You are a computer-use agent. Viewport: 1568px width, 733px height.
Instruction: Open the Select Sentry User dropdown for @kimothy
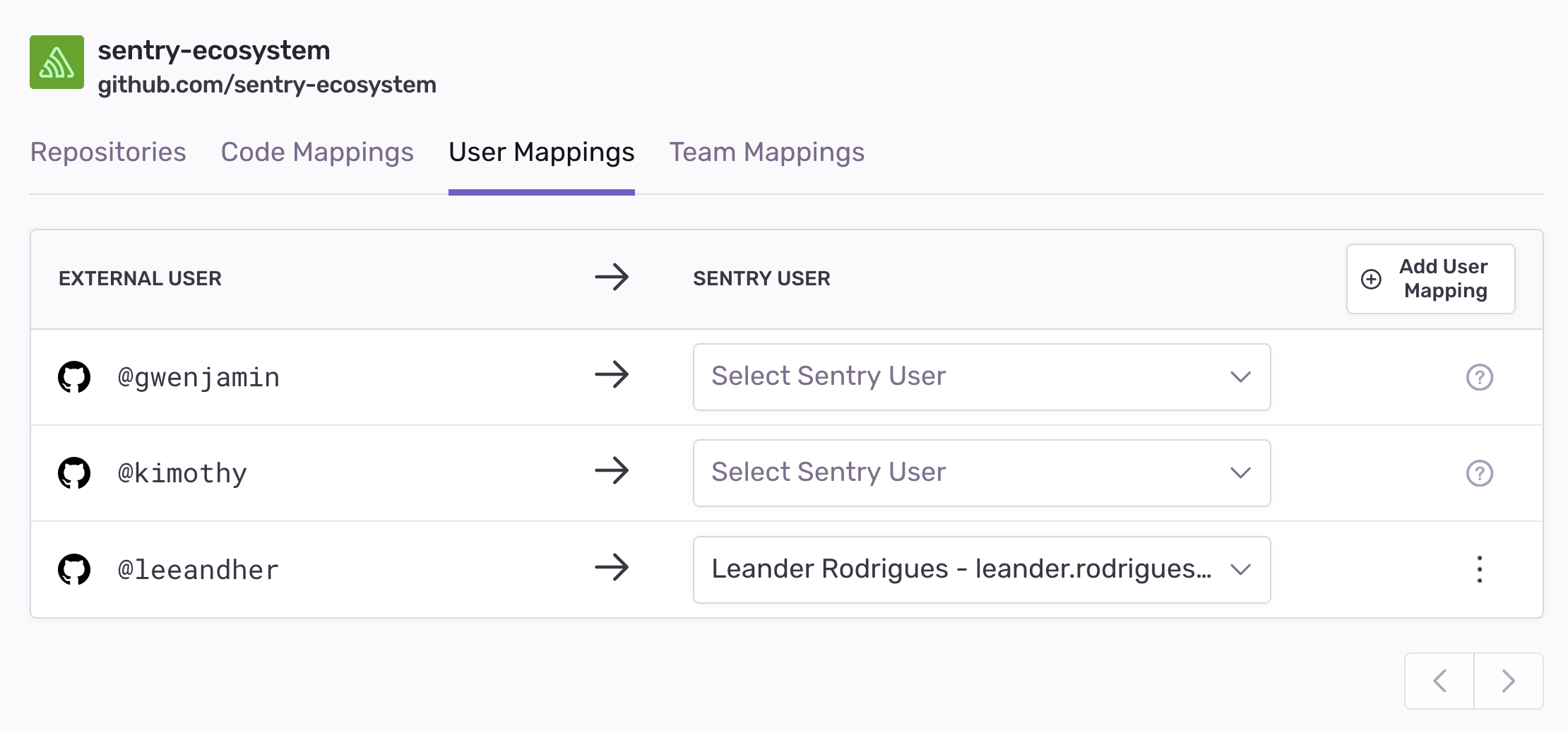tap(981, 472)
